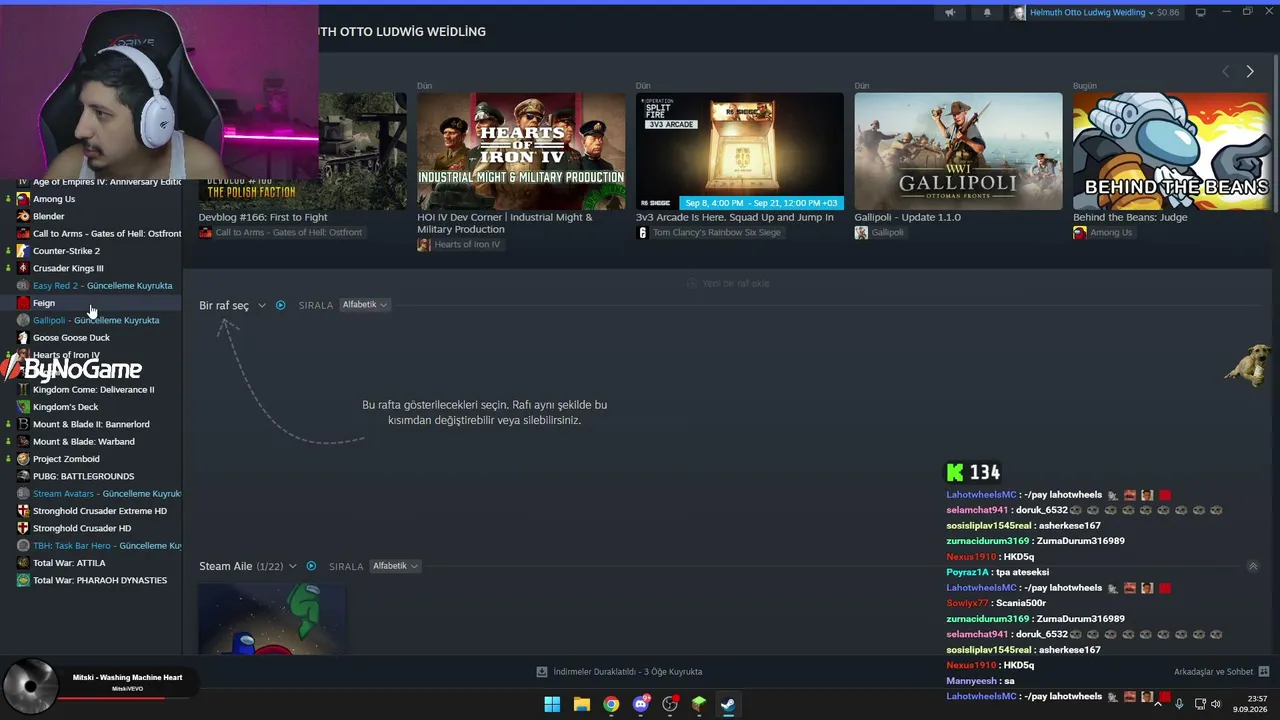Click the Project Zomboid game icon
The height and width of the screenshot is (720, 1280).
23,459
